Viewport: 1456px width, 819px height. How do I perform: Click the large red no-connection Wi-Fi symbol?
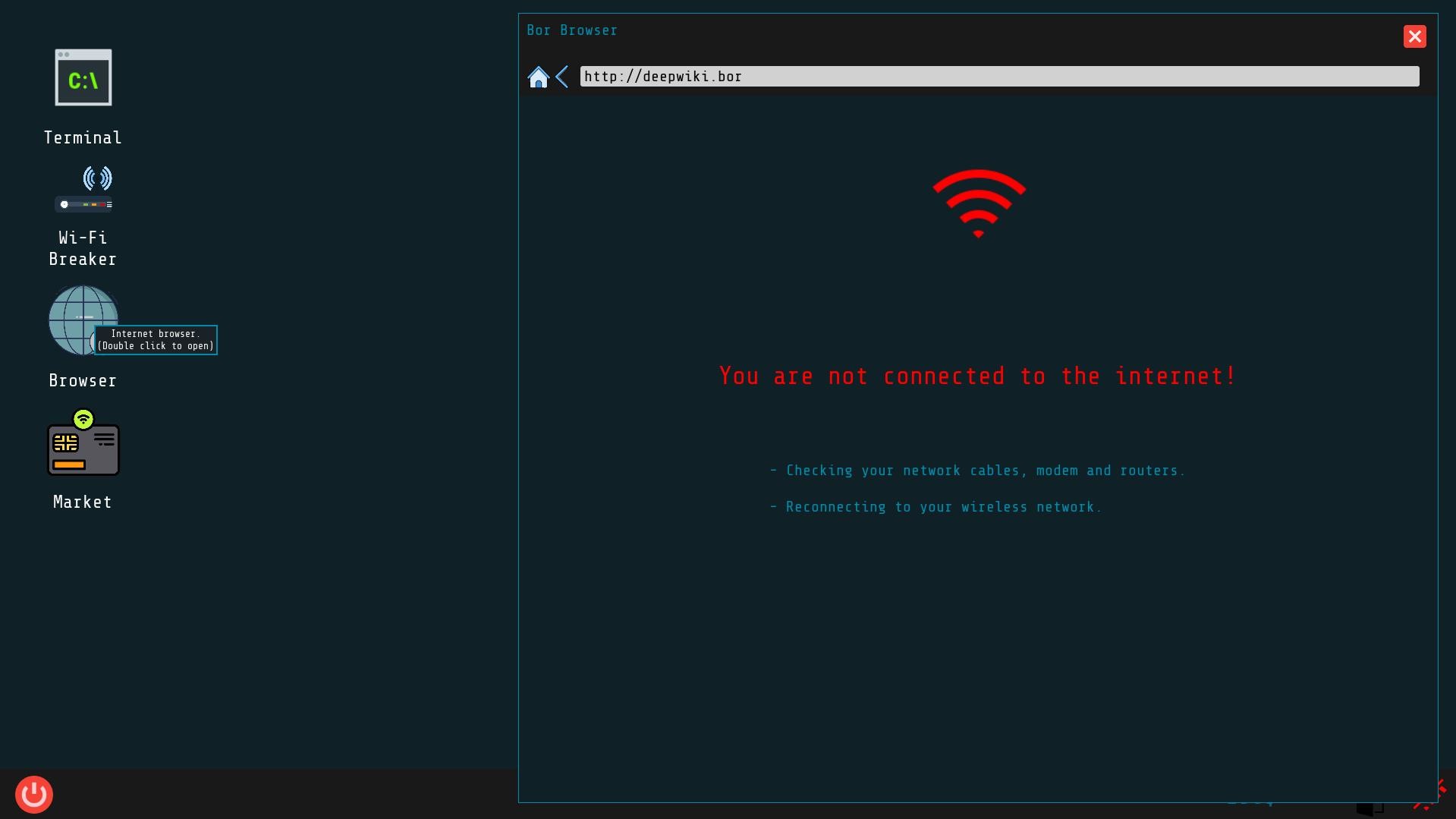pos(978,203)
